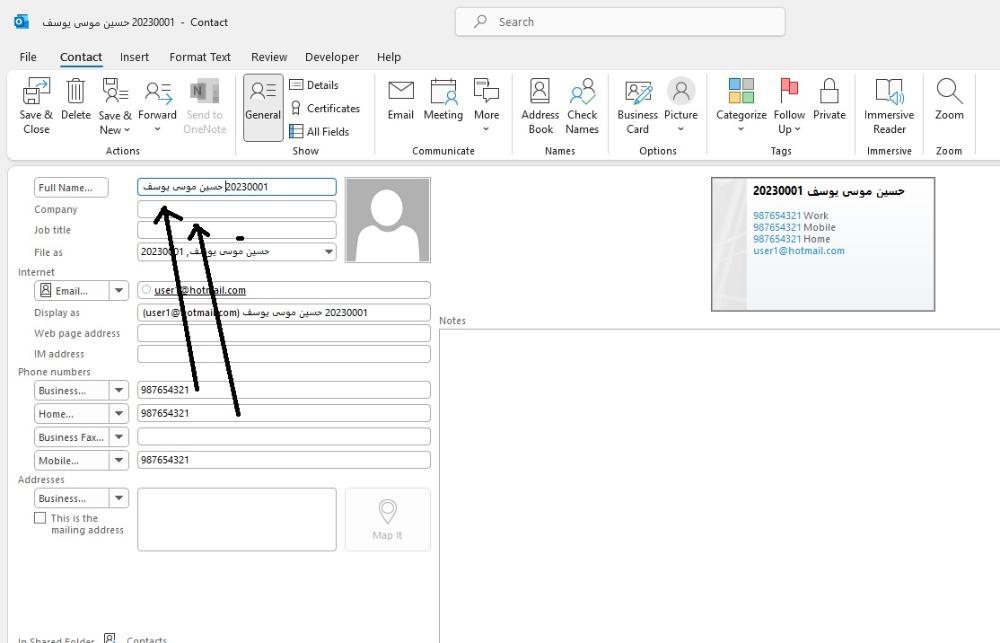Open the Review tab
This screenshot has width=1000, height=643.
click(x=269, y=57)
